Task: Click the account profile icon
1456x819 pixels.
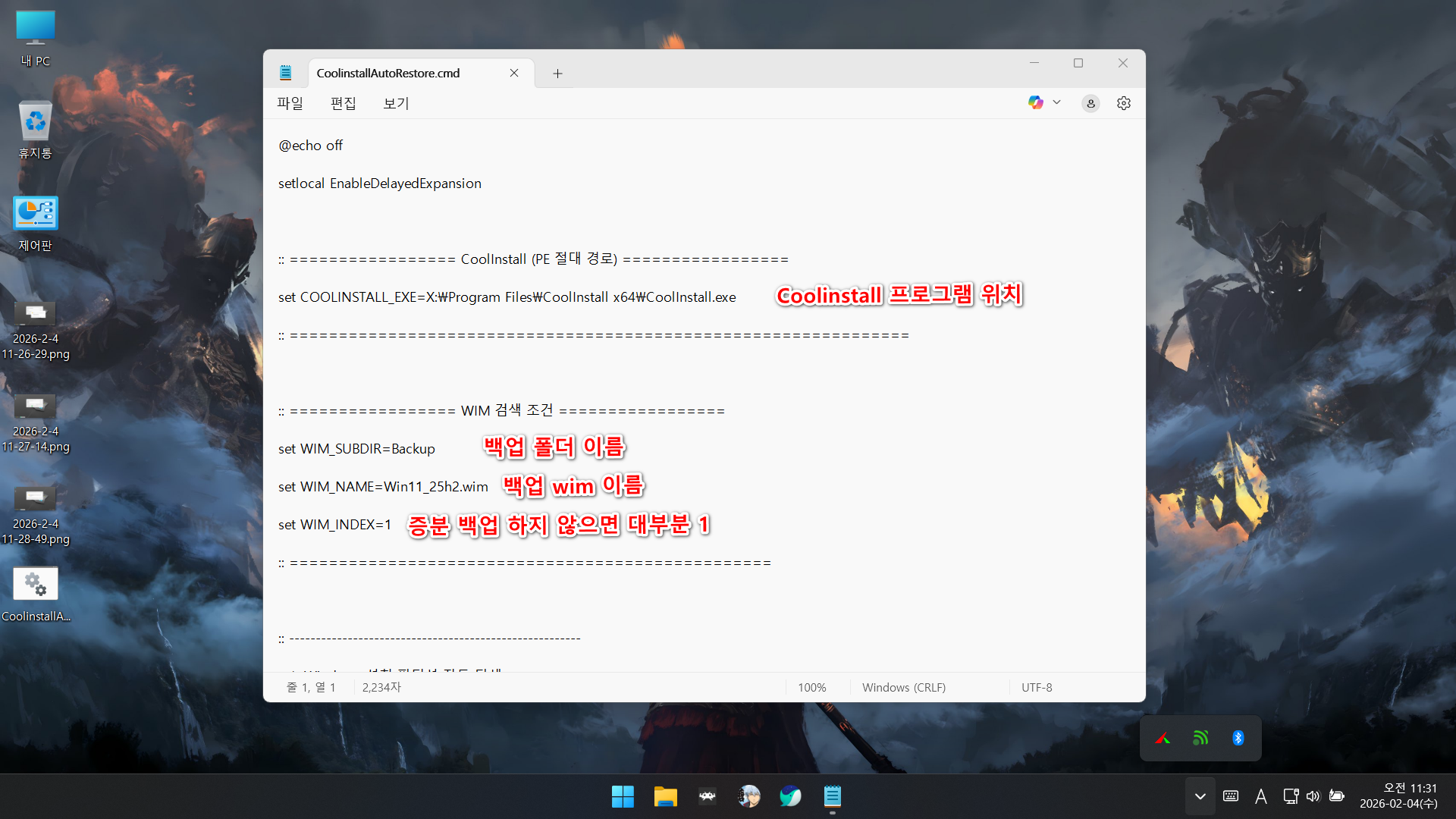Action: click(1090, 103)
